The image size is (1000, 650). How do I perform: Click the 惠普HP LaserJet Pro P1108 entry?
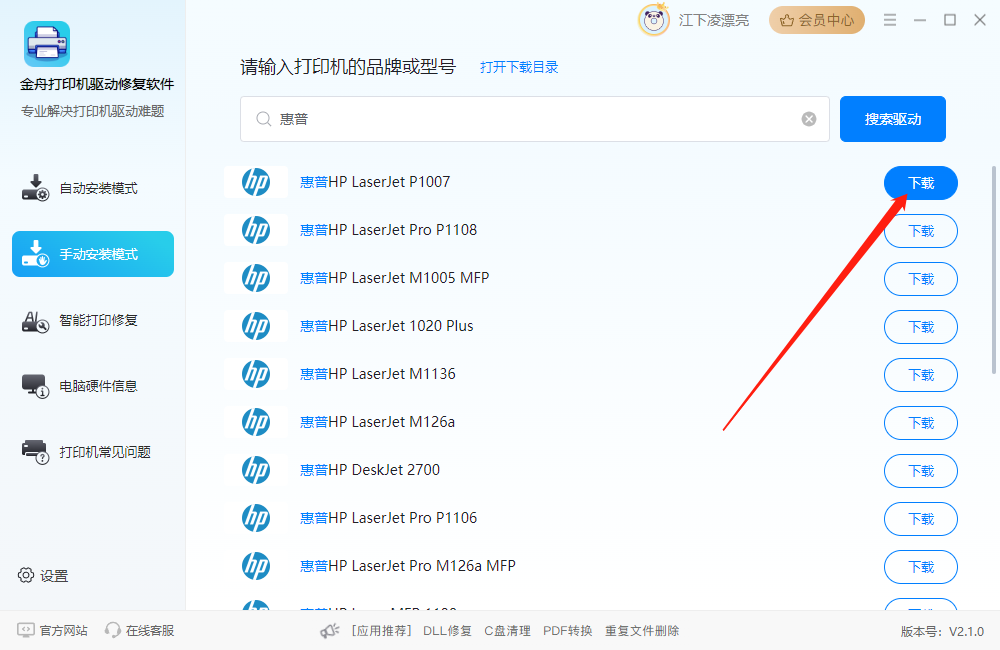point(388,230)
